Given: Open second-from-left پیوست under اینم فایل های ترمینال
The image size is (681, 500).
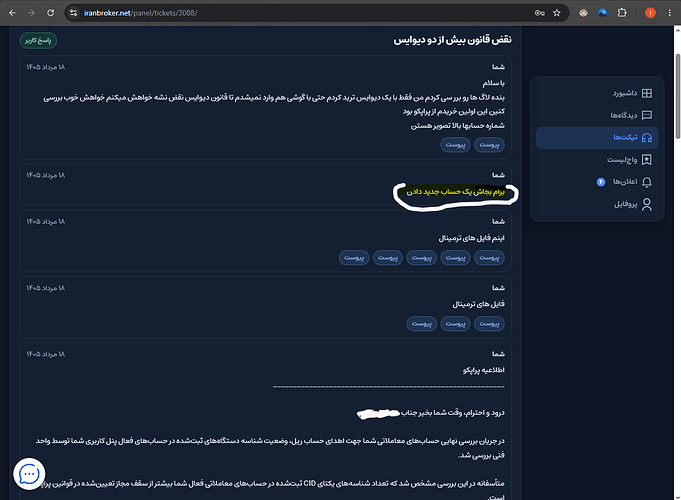Looking at the screenshot, I should 388,258.
